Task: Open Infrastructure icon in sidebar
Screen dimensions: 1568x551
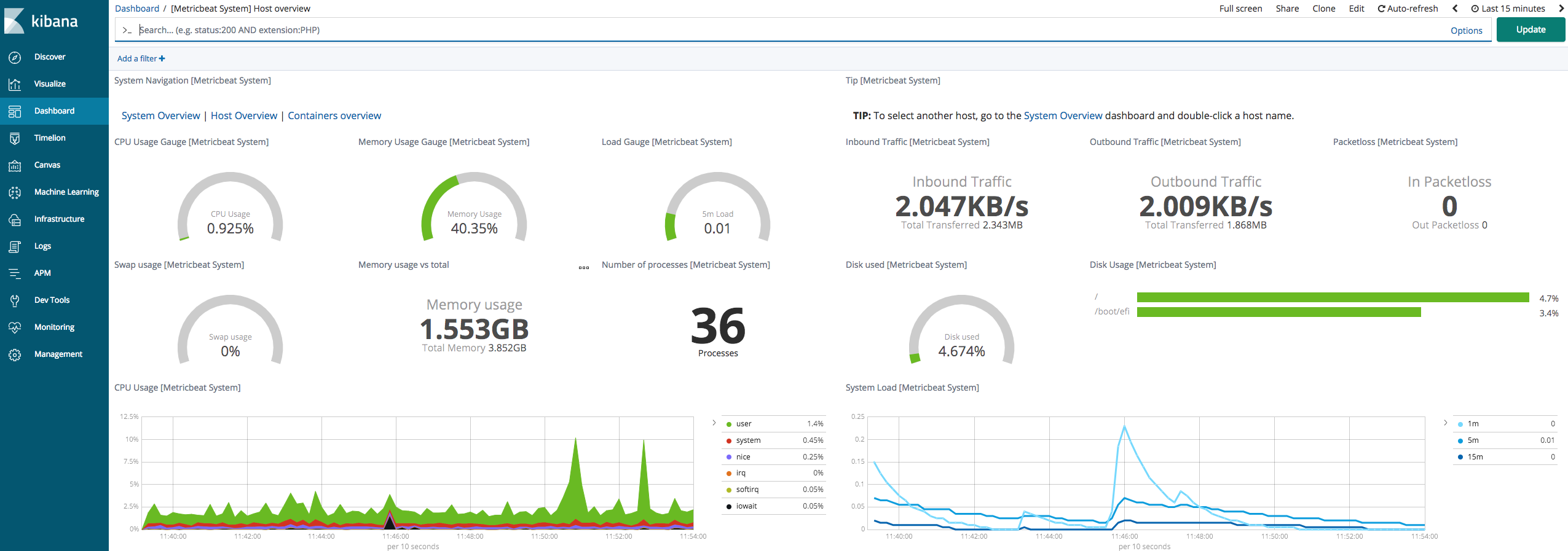Action: point(15,219)
